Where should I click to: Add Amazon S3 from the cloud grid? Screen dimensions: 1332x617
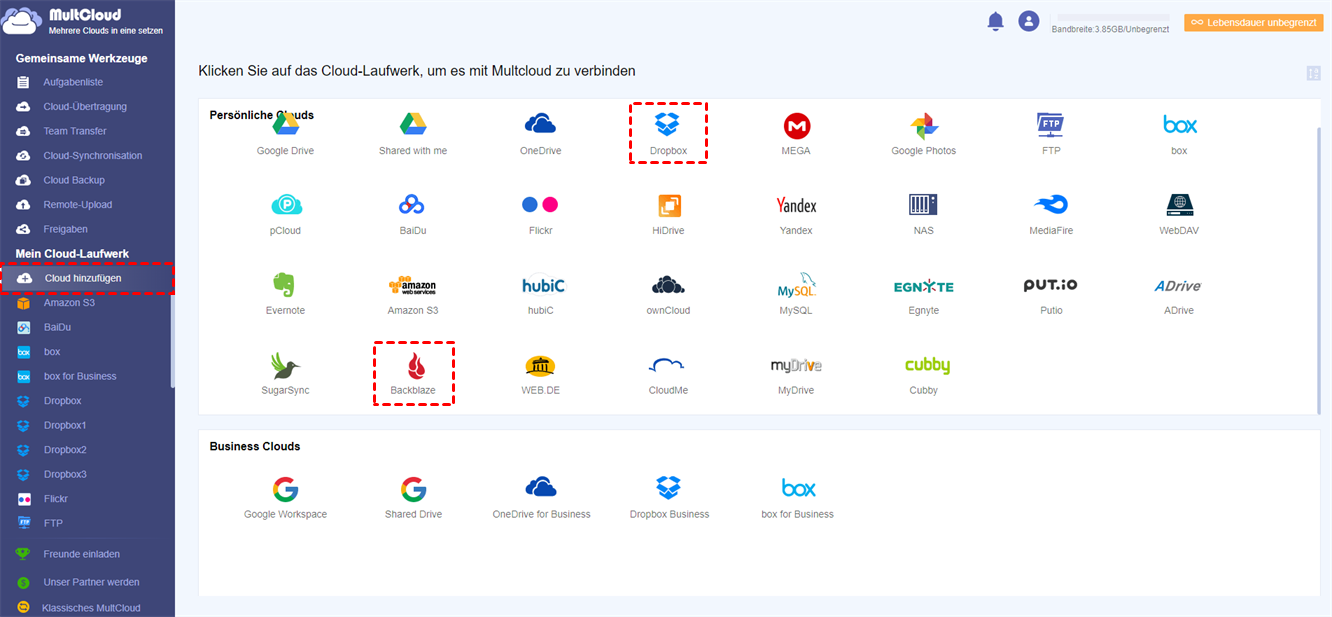pyautogui.click(x=413, y=294)
